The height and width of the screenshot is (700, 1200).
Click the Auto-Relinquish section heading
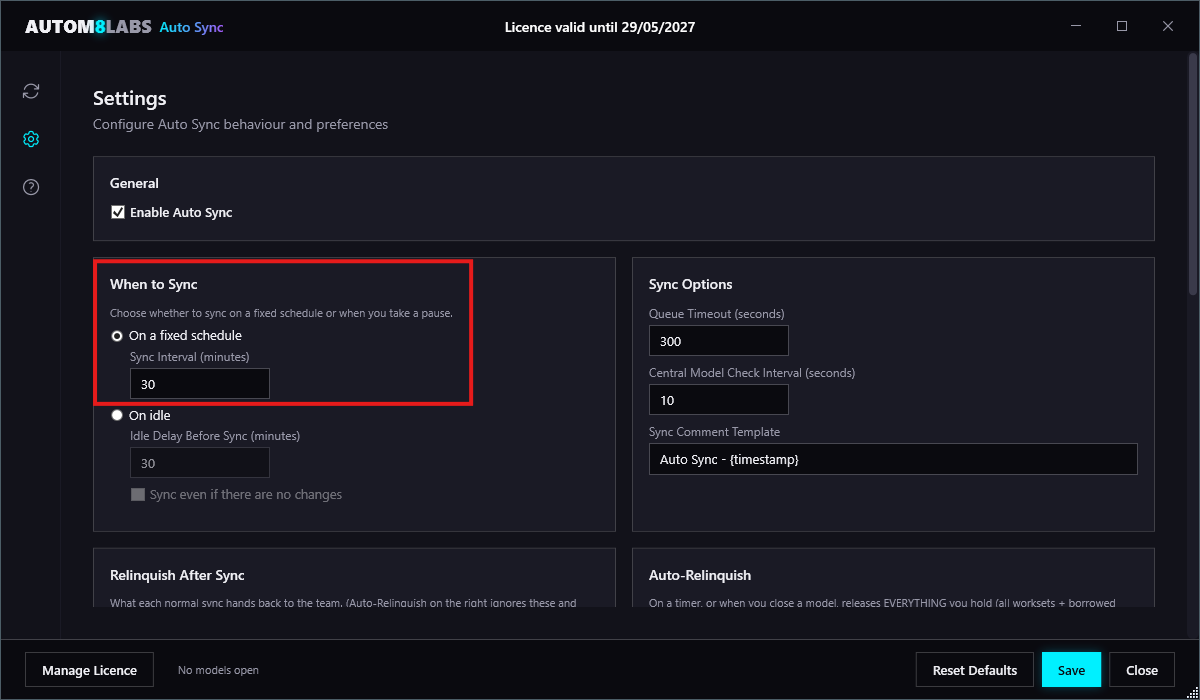coord(700,575)
